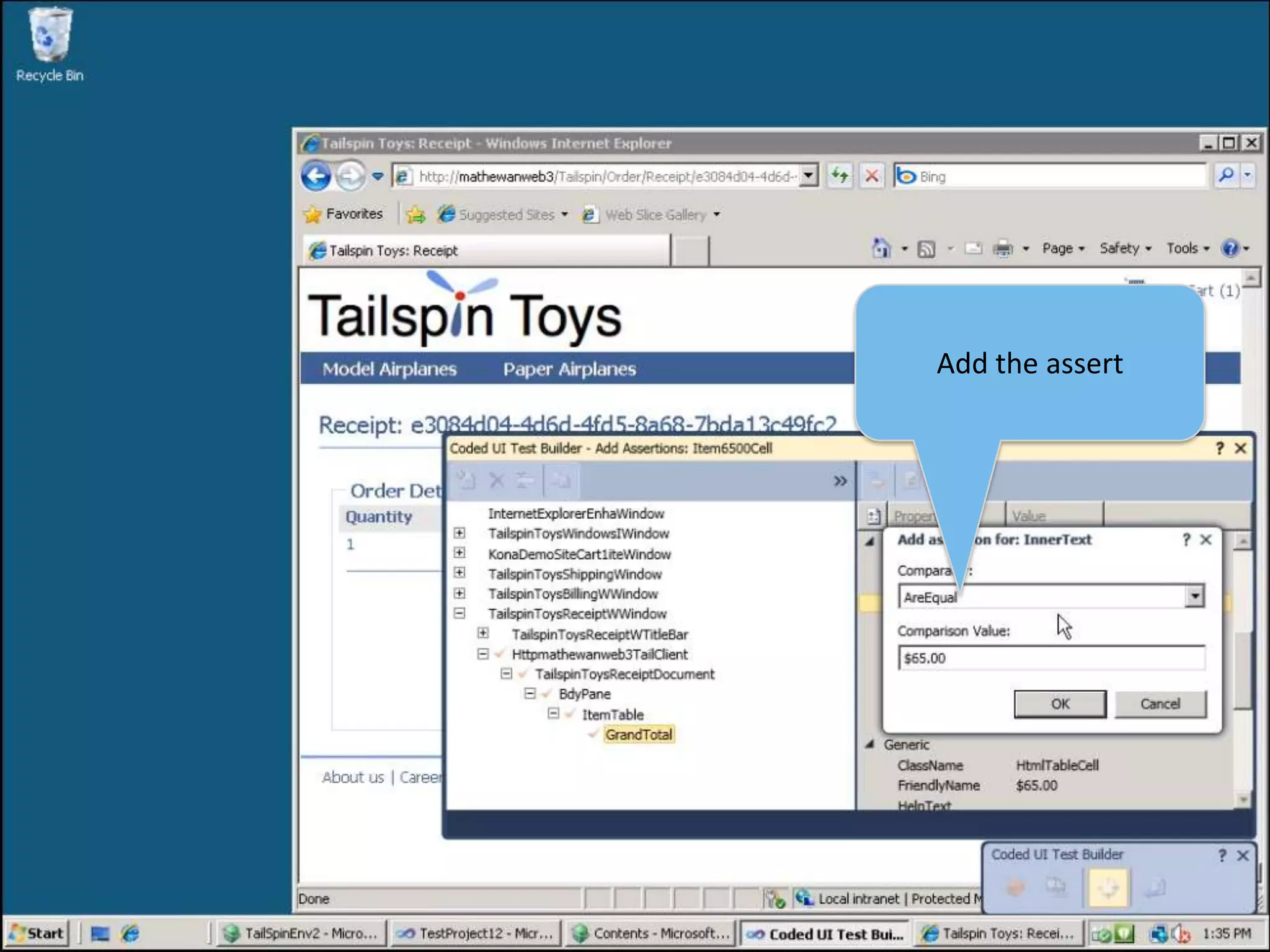This screenshot has width=1270, height=952.
Task: Select the GrandTotal tree item
Action: [x=638, y=734]
